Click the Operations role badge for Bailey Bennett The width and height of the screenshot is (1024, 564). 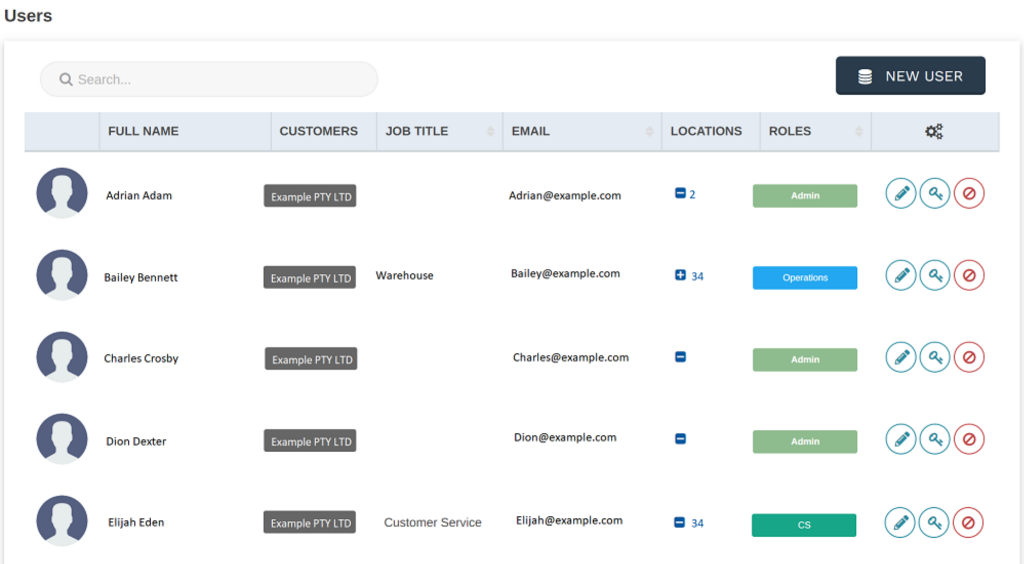[x=804, y=278]
